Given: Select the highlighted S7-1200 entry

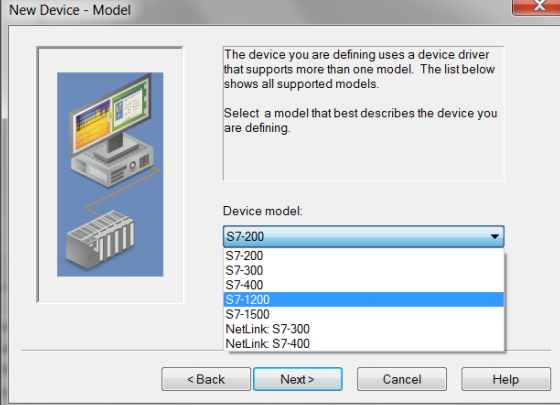Looking at the screenshot, I should pyautogui.click(x=364, y=300).
